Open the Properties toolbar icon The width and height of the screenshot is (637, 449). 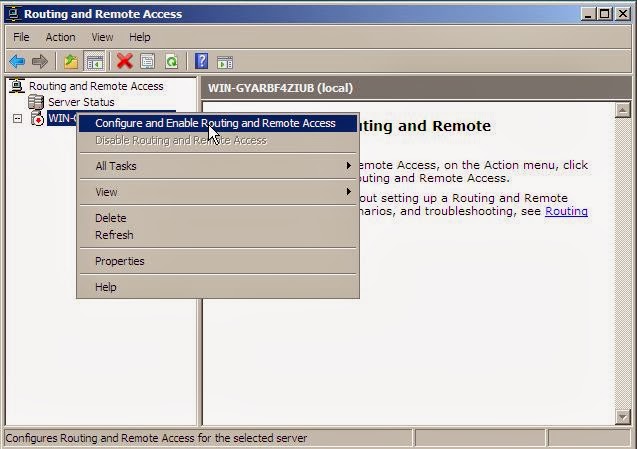147,62
